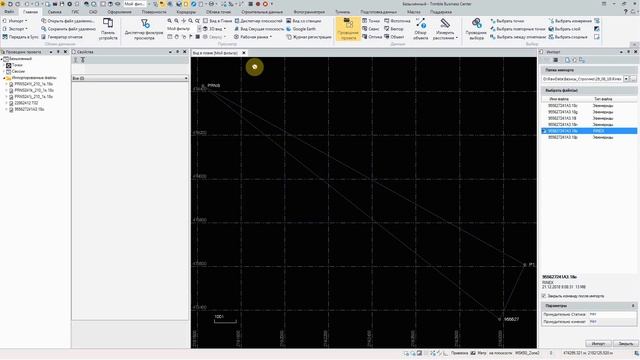This screenshot has width=640, height=360.
Task: Open the Support ribbon tab
Action: (x=441, y=12)
